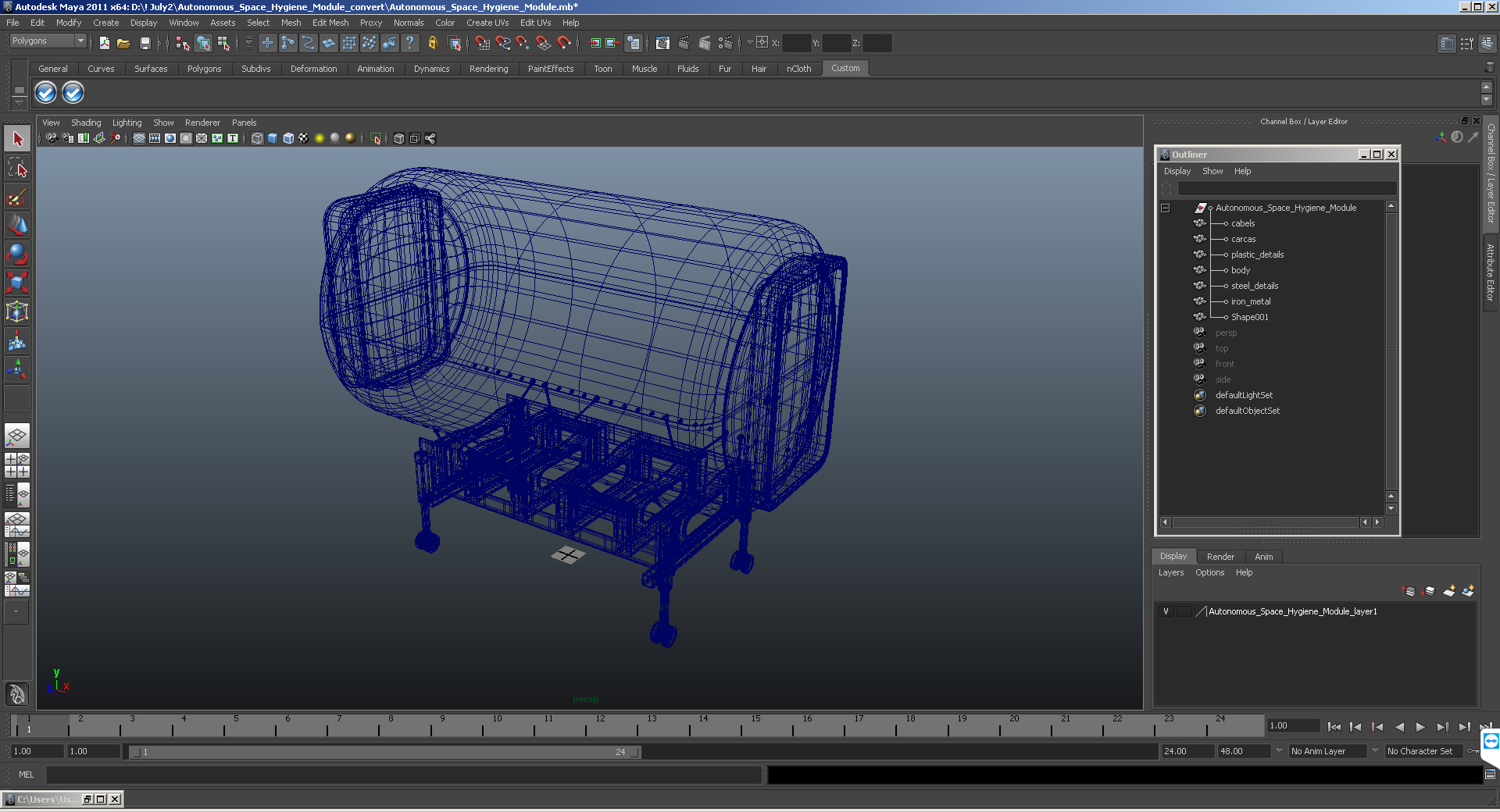Activate the Scale tool cube icon
Screen dimensions: 1500x812
(17, 282)
